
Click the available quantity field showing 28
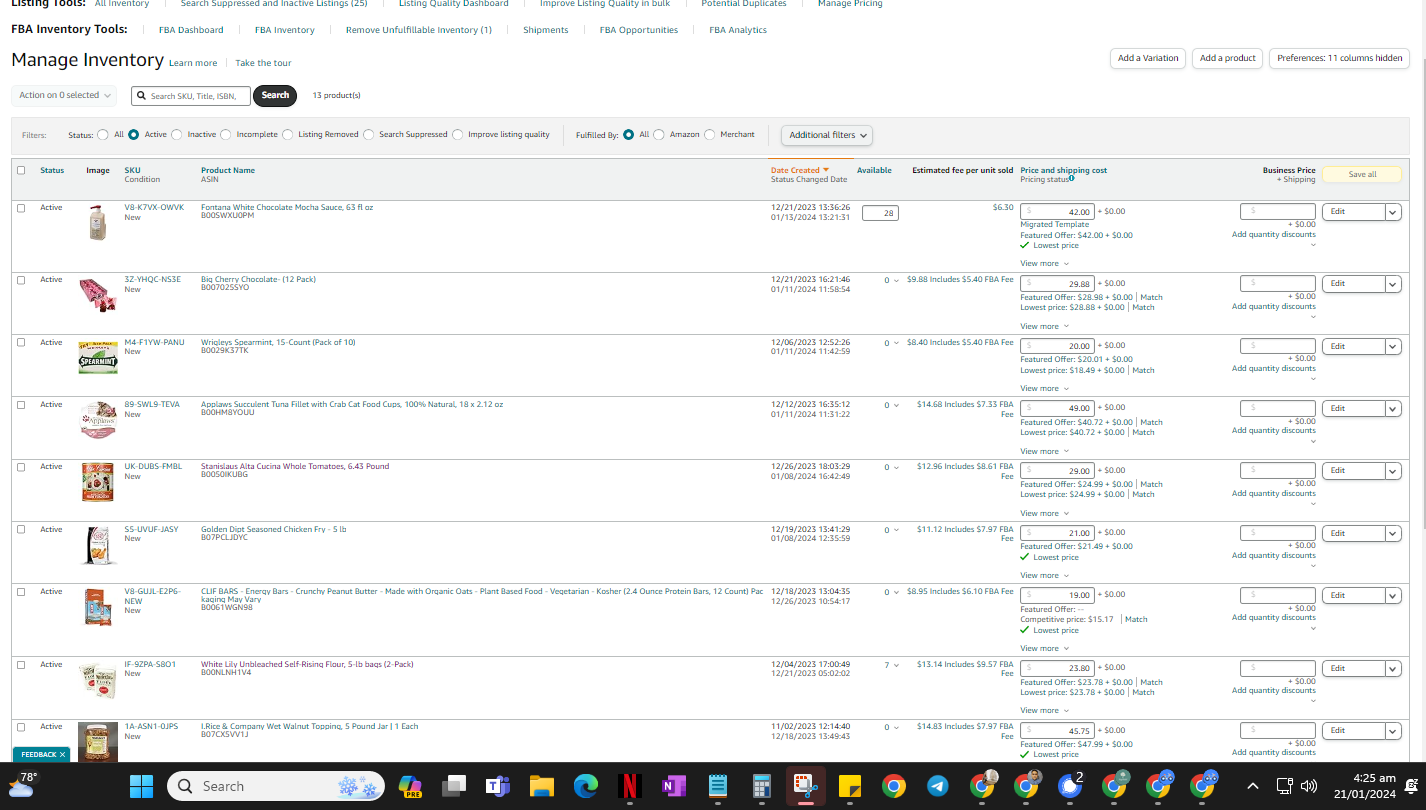880,212
